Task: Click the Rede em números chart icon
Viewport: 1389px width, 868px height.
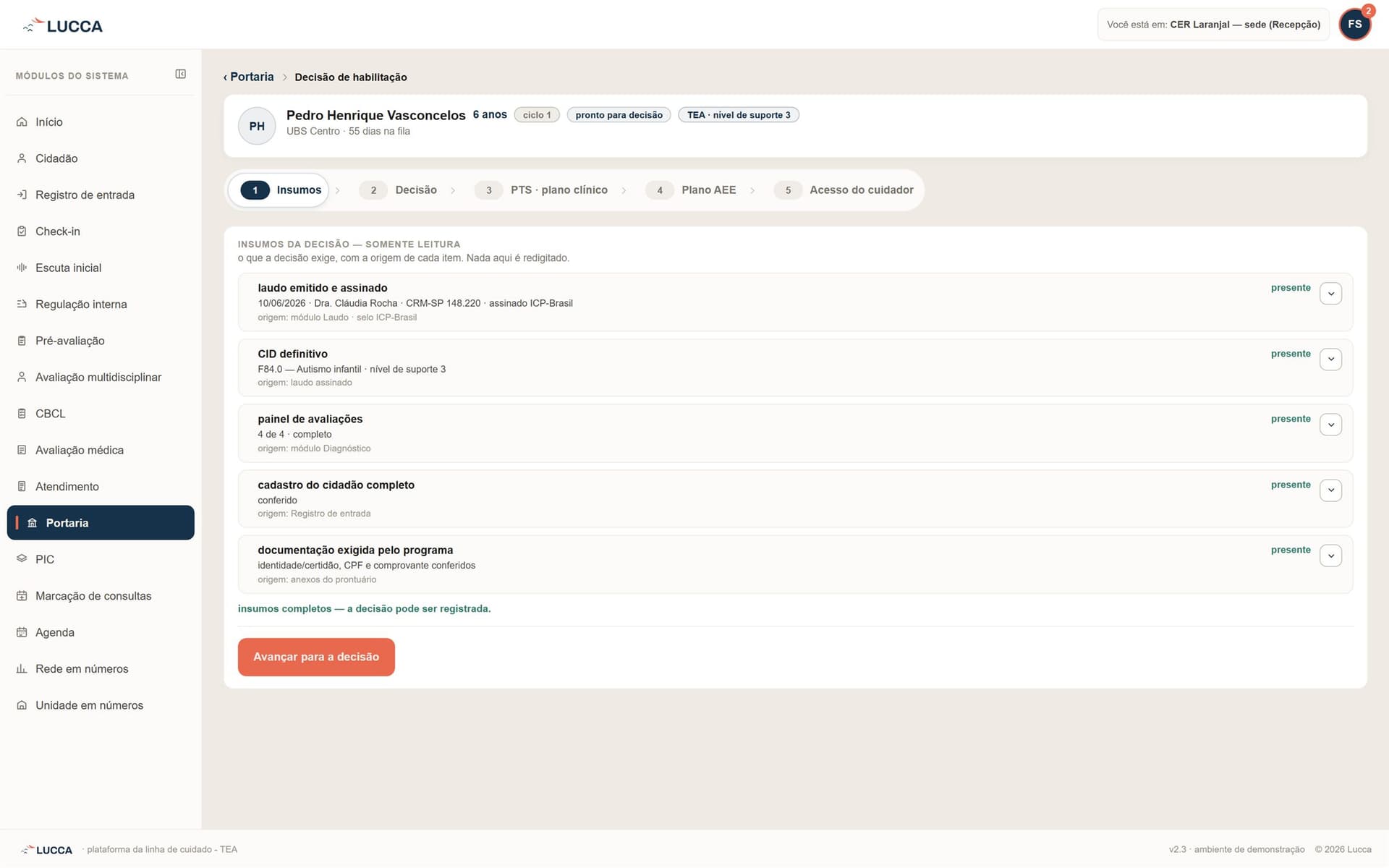Action: tap(22, 668)
